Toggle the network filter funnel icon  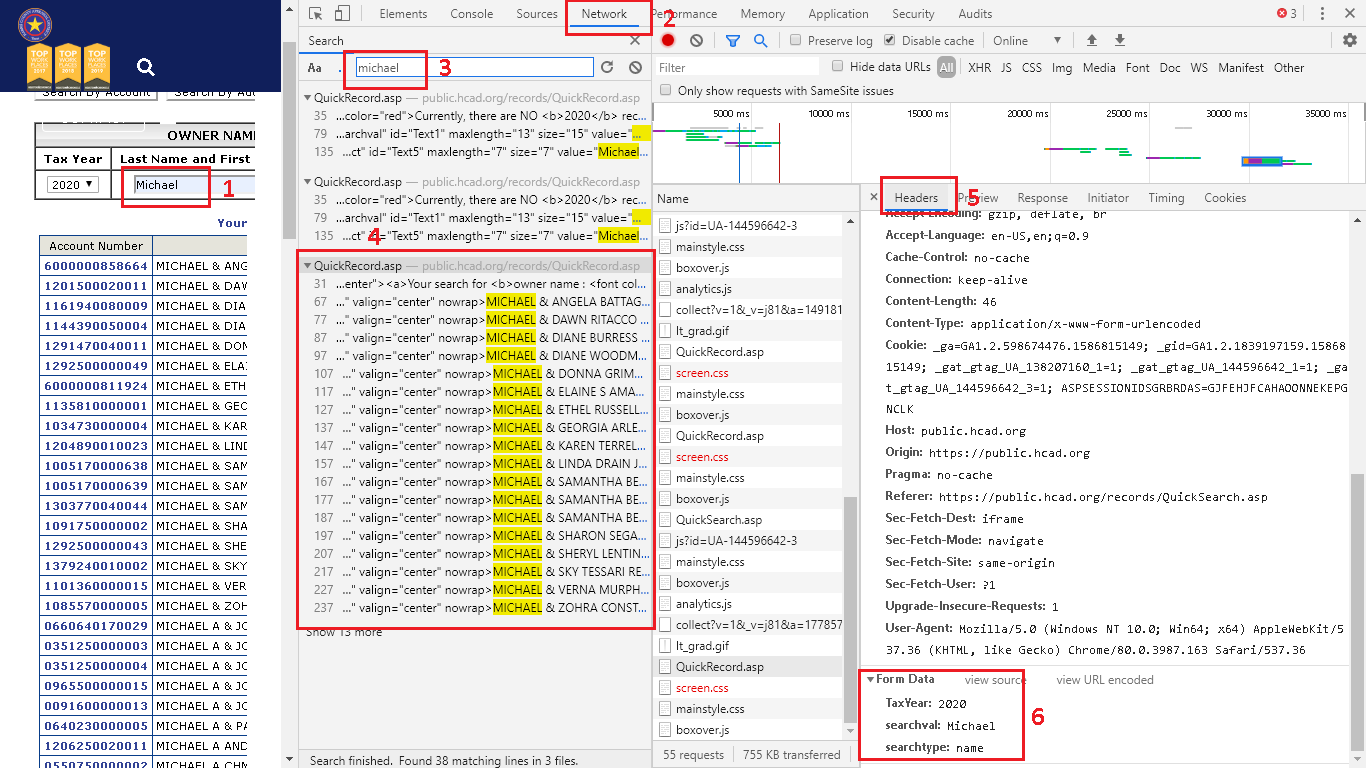[733, 41]
